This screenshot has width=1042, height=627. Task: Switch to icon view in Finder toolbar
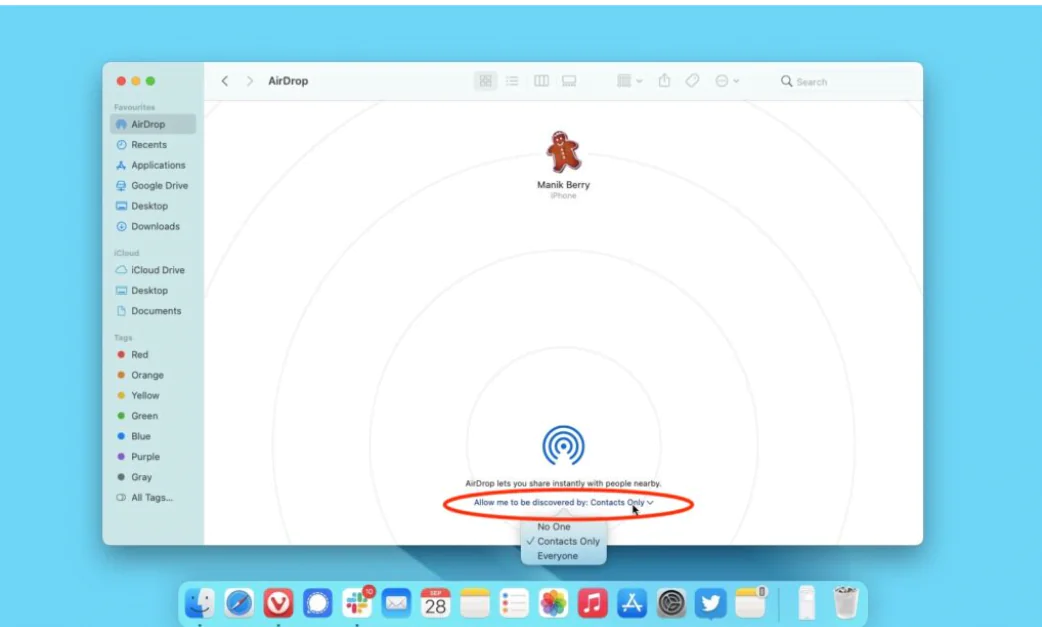(x=485, y=81)
